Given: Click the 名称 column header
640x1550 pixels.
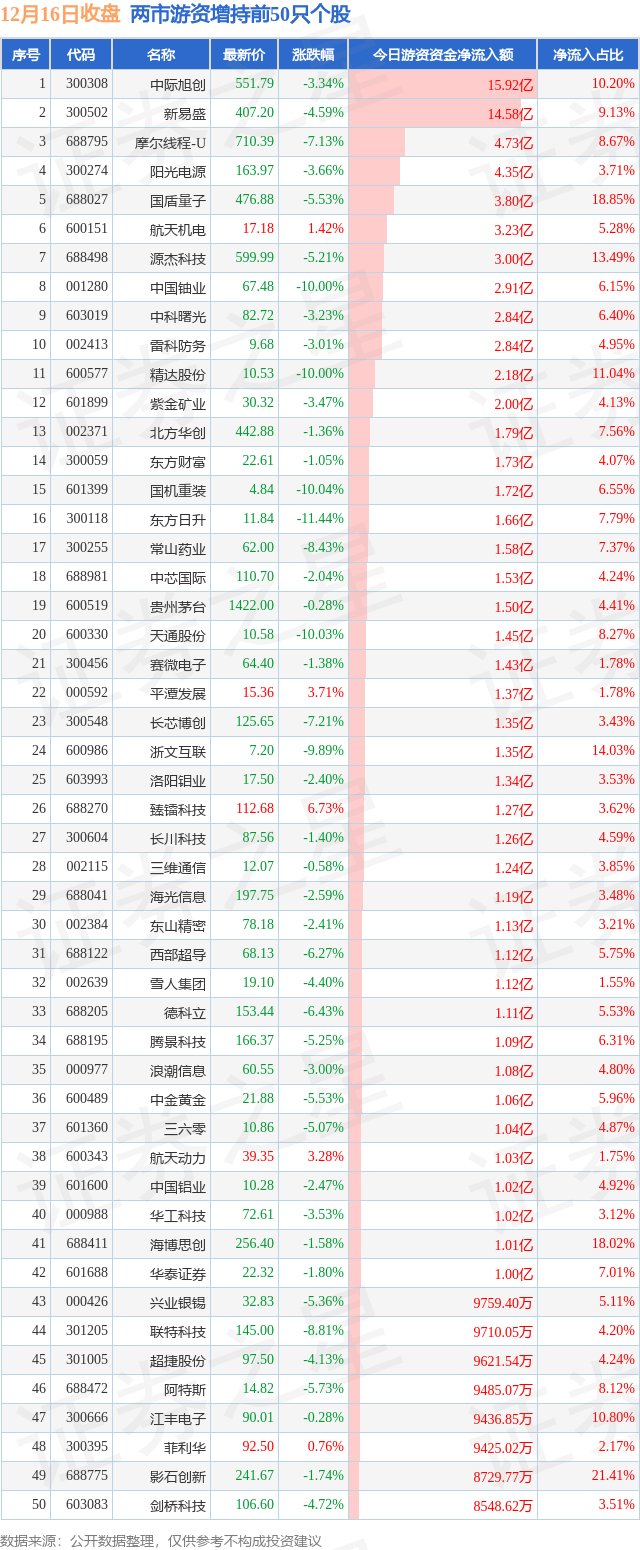Looking at the screenshot, I should (160, 55).
